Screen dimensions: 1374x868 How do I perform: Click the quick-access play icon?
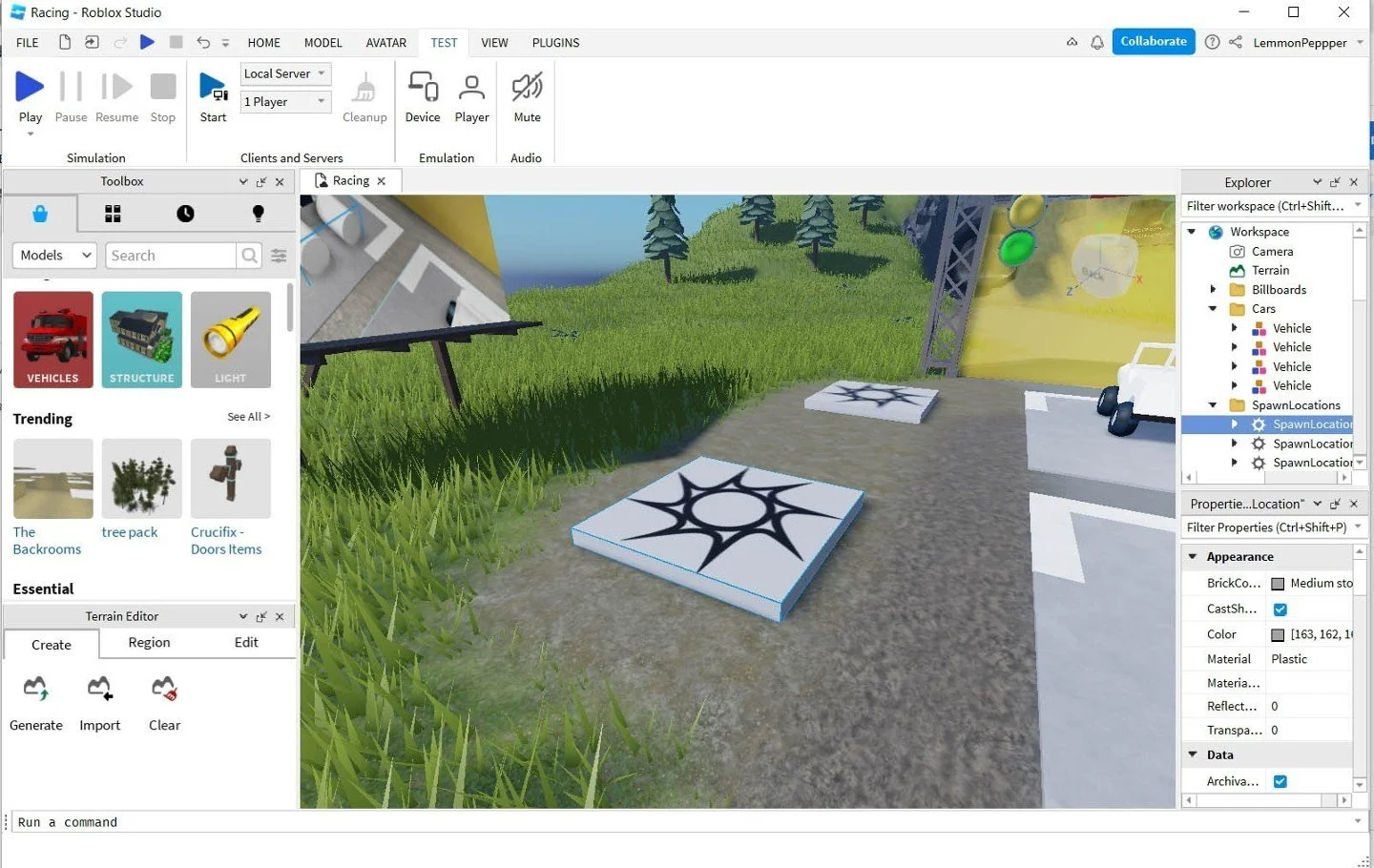click(x=147, y=42)
